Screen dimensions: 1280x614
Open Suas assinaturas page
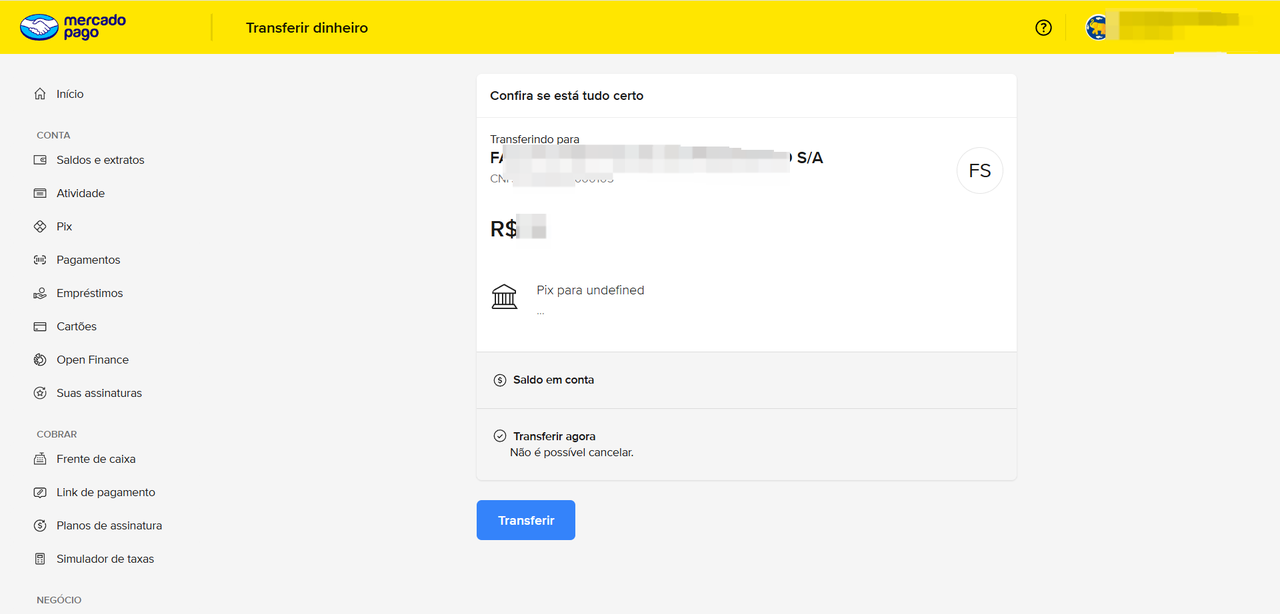99,393
